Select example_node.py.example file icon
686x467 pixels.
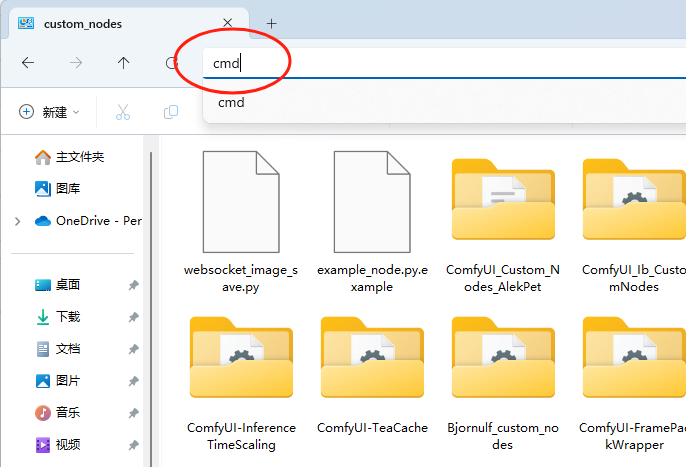coord(372,202)
